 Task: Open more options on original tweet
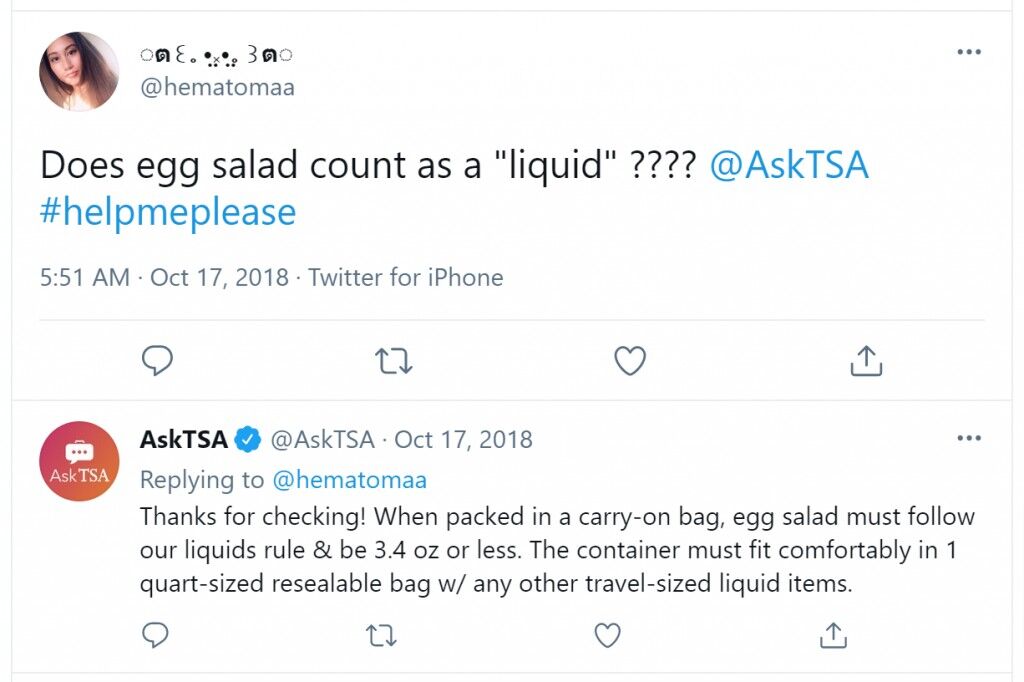click(x=969, y=52)
